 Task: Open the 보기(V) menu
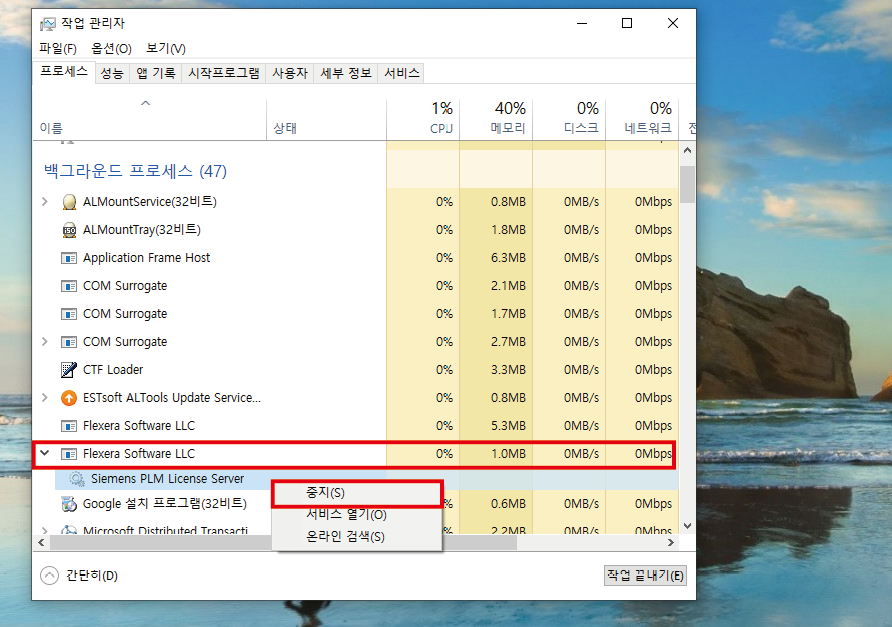(166, 49)
